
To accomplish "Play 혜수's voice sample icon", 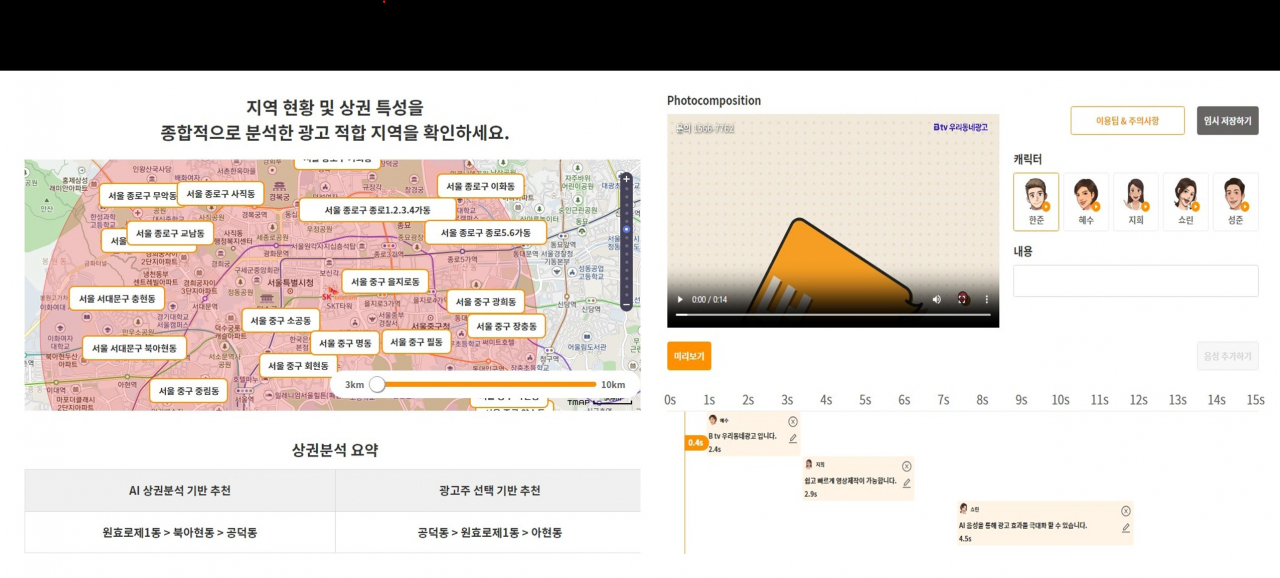I will (1096, 207).
